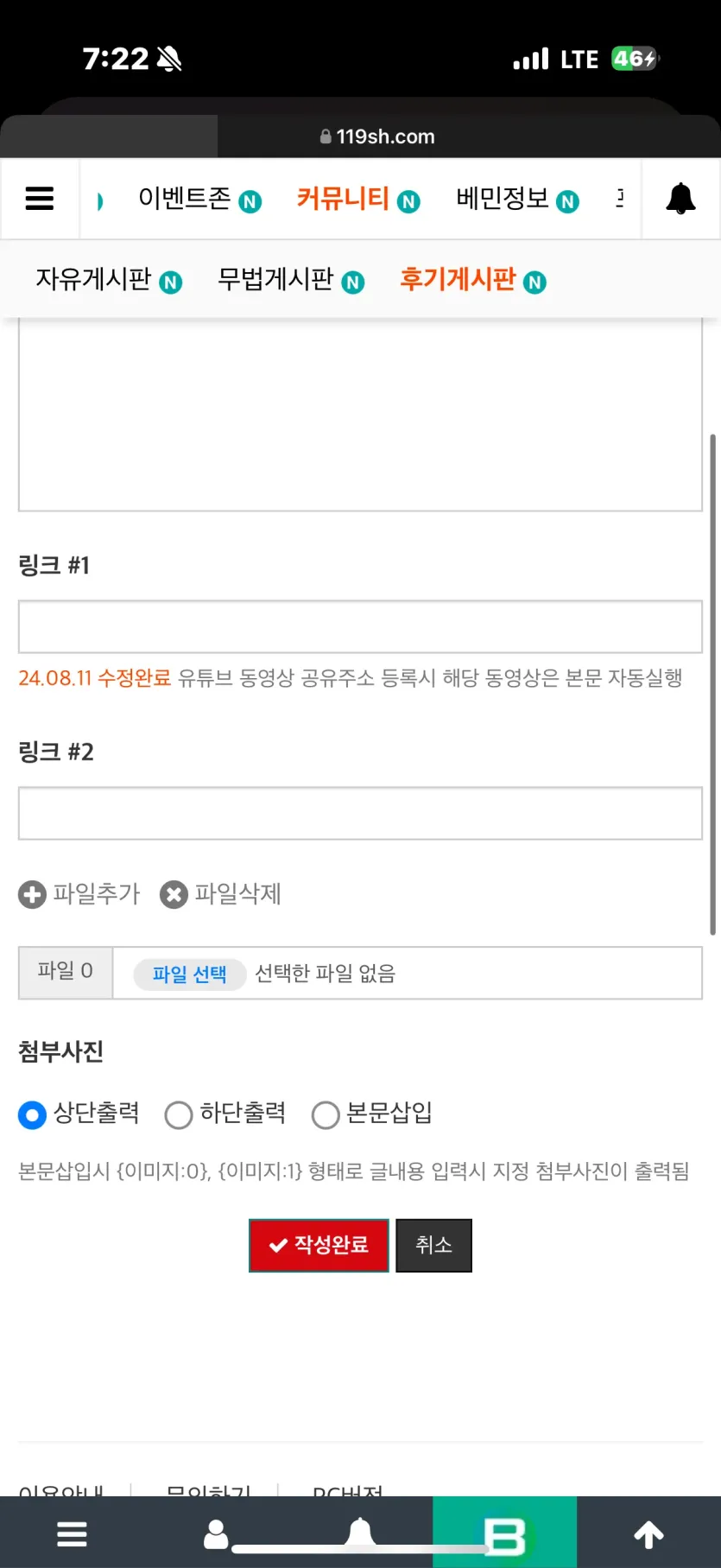Viewport: 721px width, 1568px height.
Task: Open the bottom bar hamburger menu icon
Action: coord(72,1535)
